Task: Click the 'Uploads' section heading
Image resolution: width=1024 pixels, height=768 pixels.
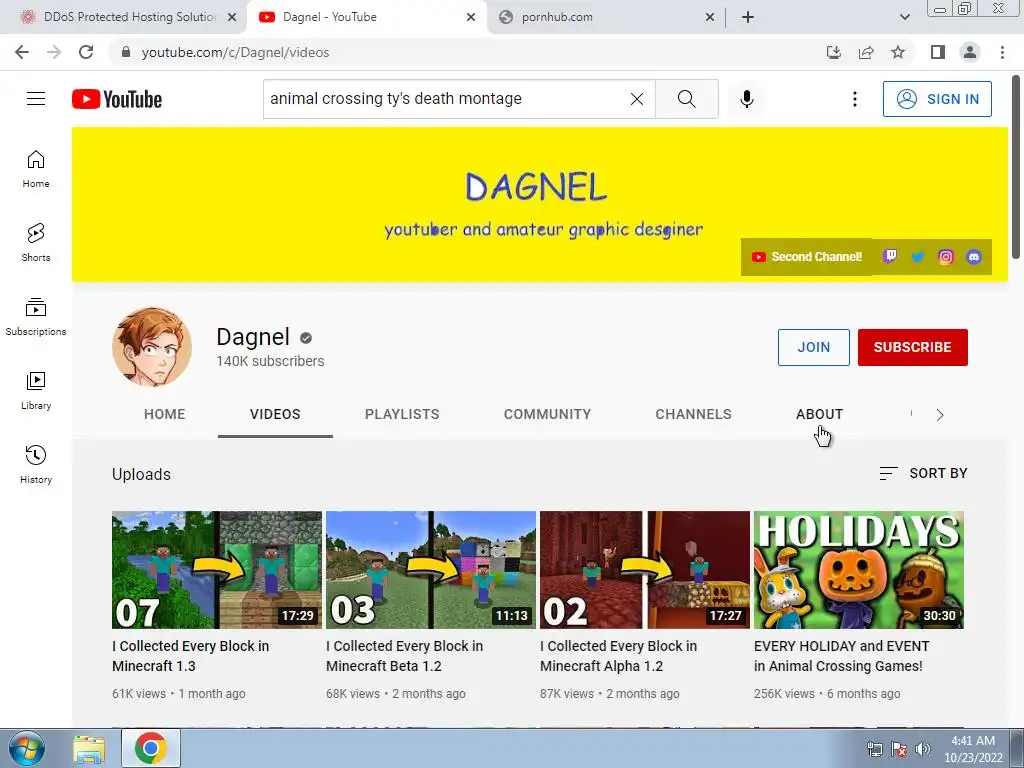Action: 141,474
